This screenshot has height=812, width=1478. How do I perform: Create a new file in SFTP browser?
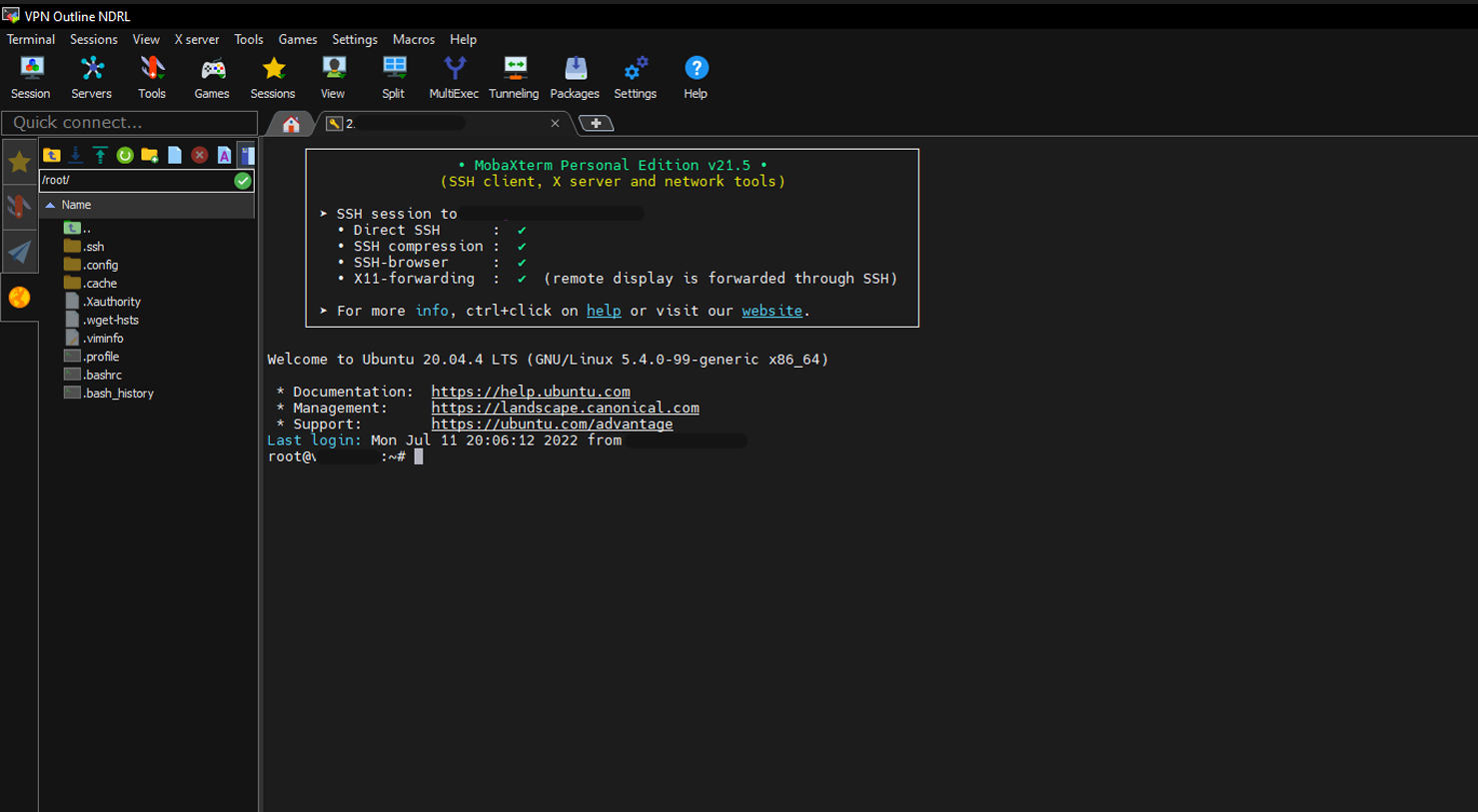[x=175, y=155]
